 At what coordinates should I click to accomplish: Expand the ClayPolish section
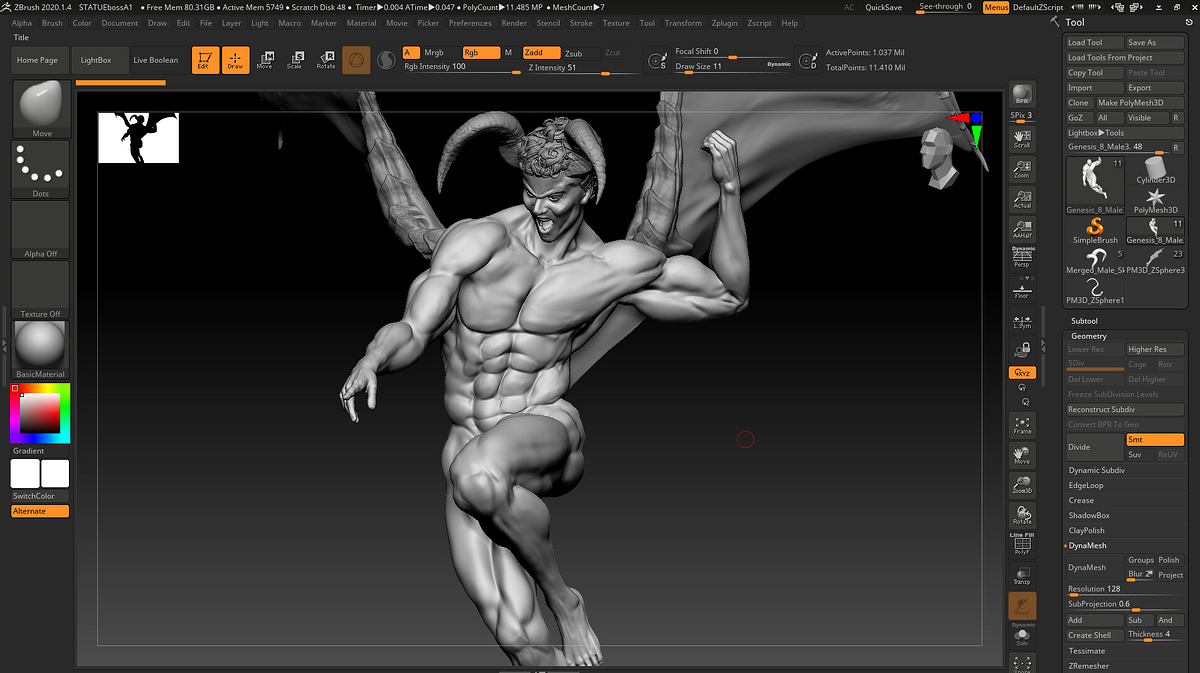(1087, 530)
